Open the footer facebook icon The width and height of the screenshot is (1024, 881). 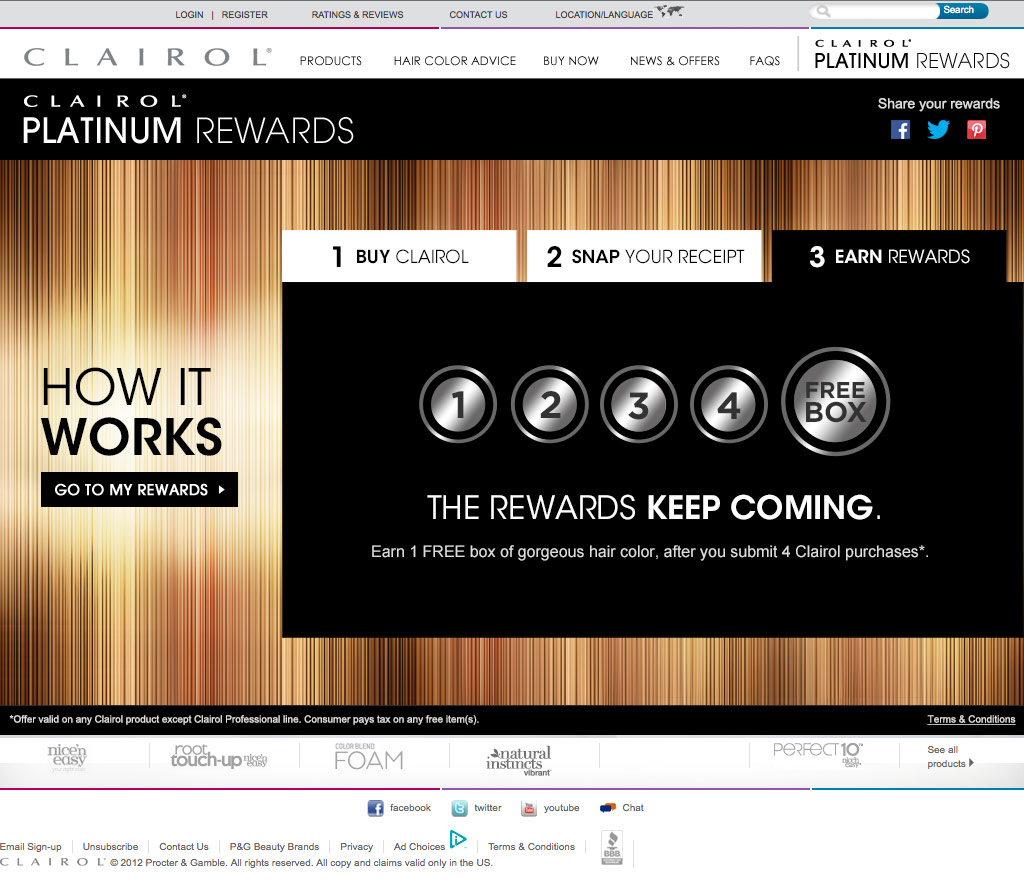(376, 808)
